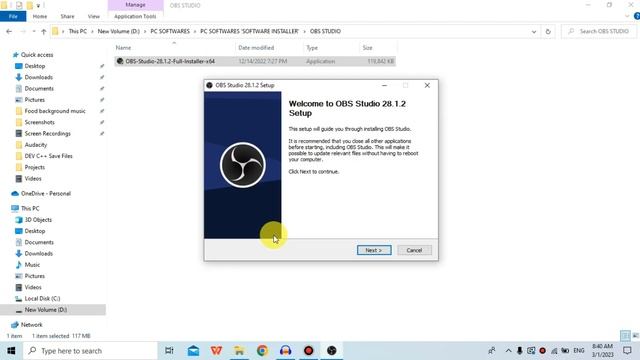Screen dimensions: 640x360
Task: Select New Volume (D:) breadcrumb
Action: 118,31
